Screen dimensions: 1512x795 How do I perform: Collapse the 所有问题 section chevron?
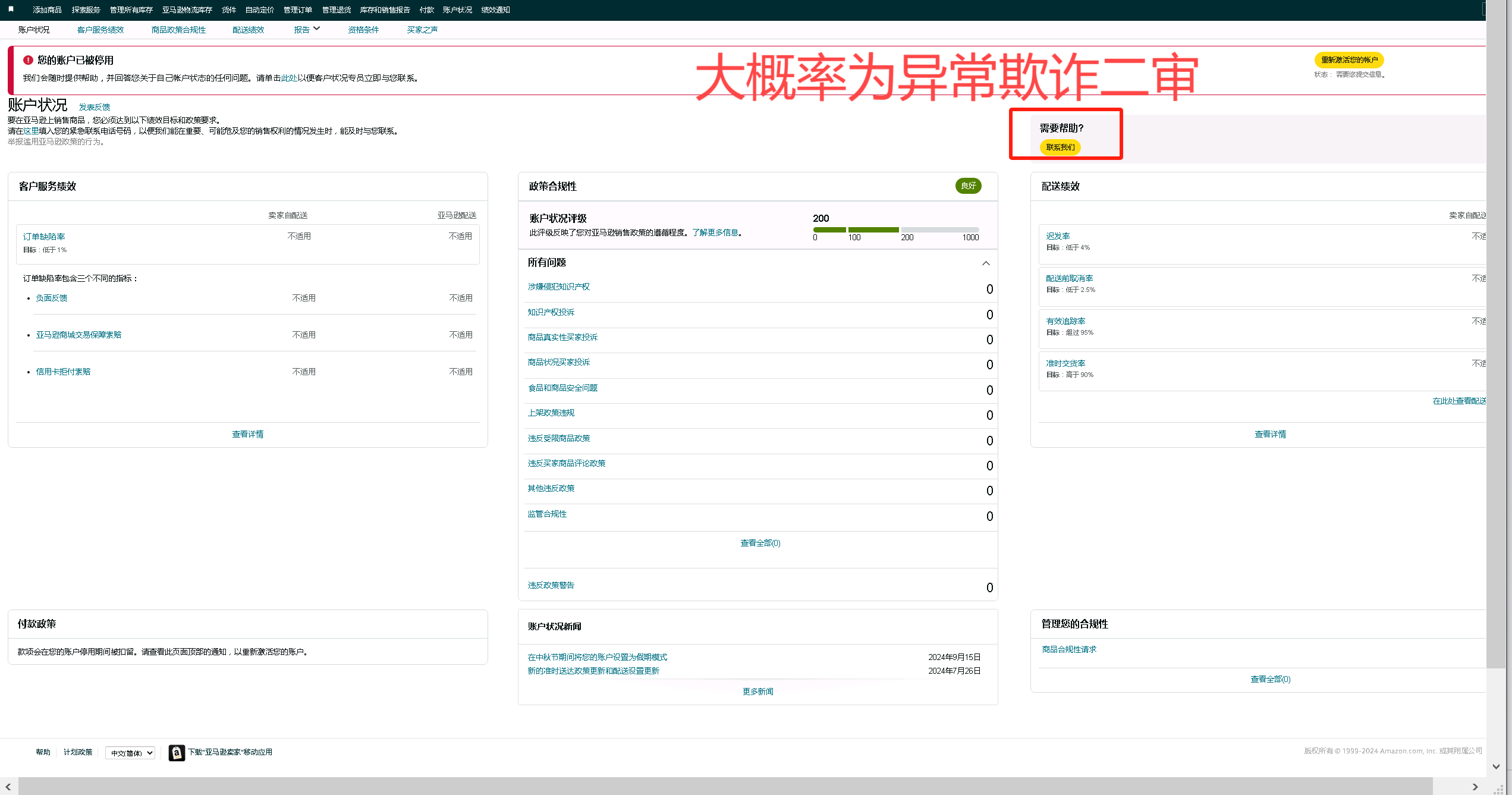986,263
